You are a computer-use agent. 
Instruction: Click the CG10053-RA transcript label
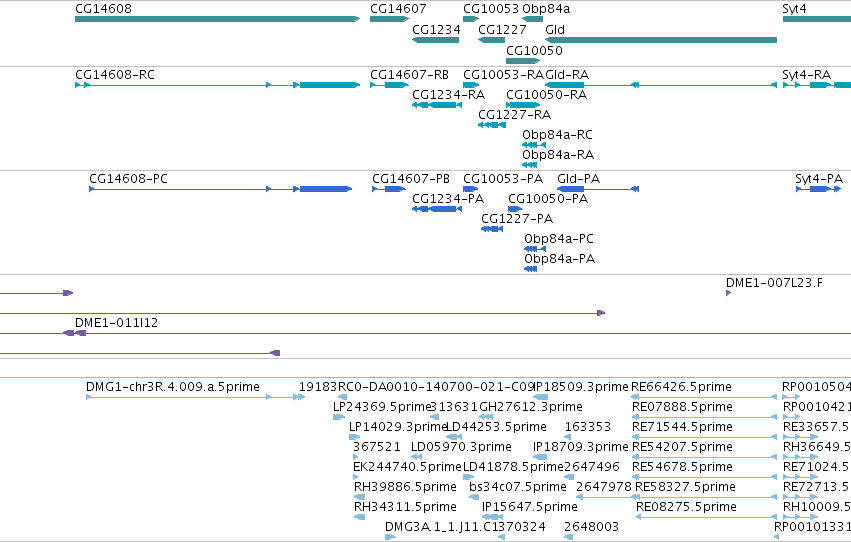click(x=503, y=74)
